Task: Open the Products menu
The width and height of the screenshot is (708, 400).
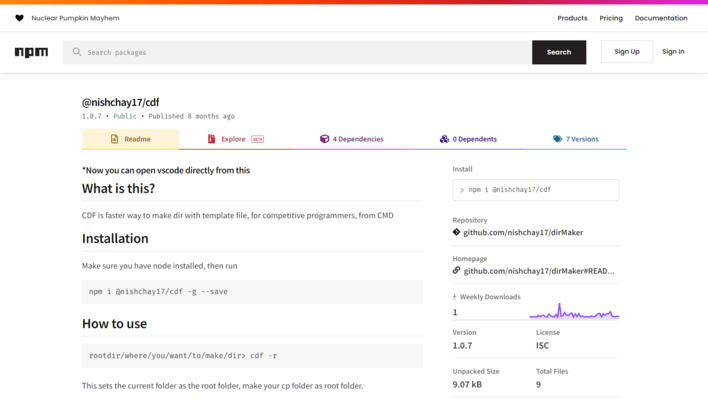Action: pyautogui.click(x=572, y=18)
